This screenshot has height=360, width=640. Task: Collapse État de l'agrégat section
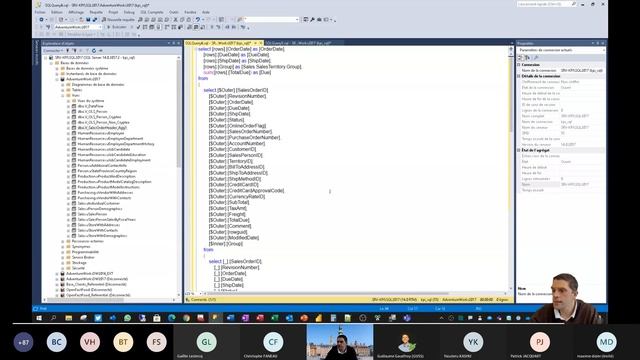tap(519, 150)
